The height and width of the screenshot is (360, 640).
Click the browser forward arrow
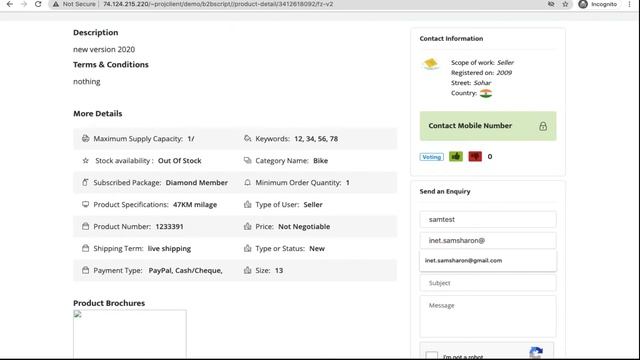pos(24,4)
